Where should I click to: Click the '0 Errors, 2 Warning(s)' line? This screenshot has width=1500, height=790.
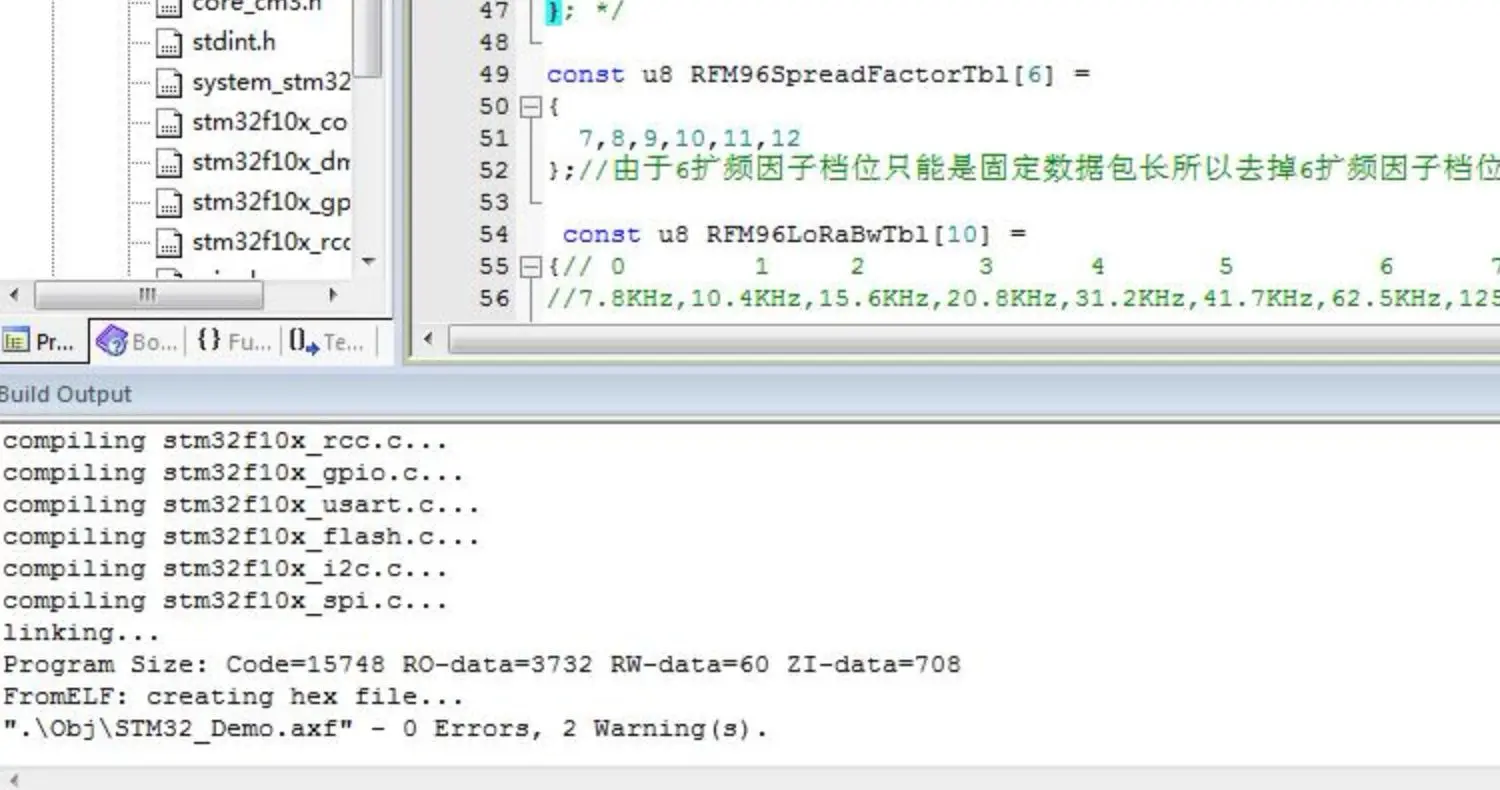click(x=385, y=728)
